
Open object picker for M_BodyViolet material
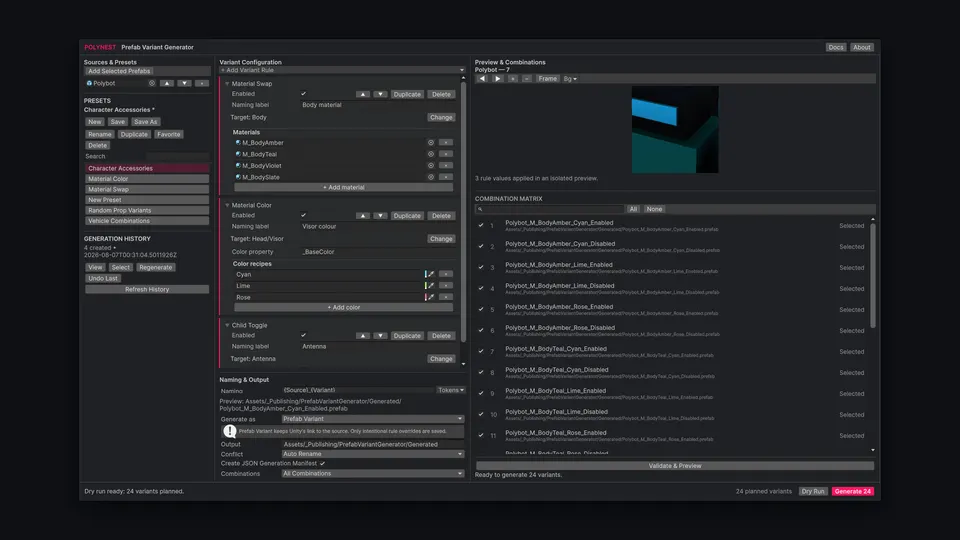[x=431, y=165]
